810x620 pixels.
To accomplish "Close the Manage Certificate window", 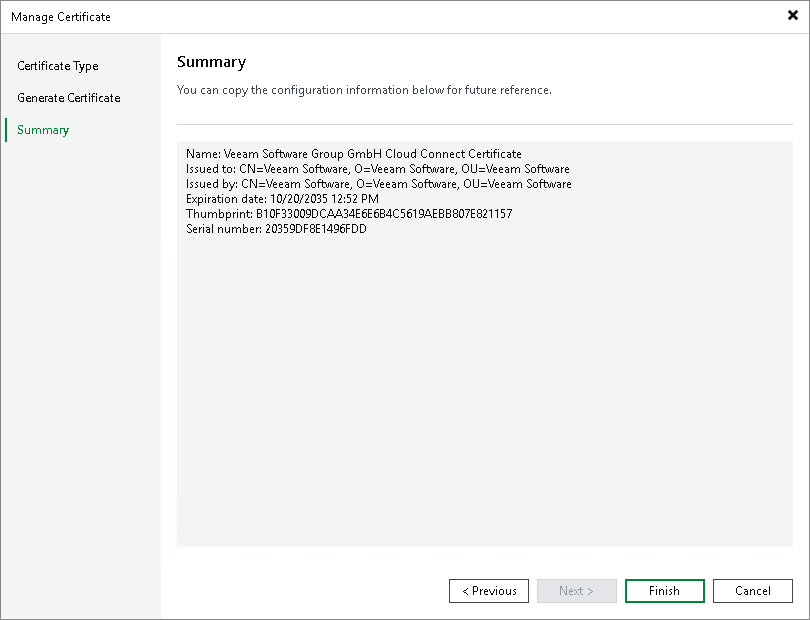I will point(793,16).
